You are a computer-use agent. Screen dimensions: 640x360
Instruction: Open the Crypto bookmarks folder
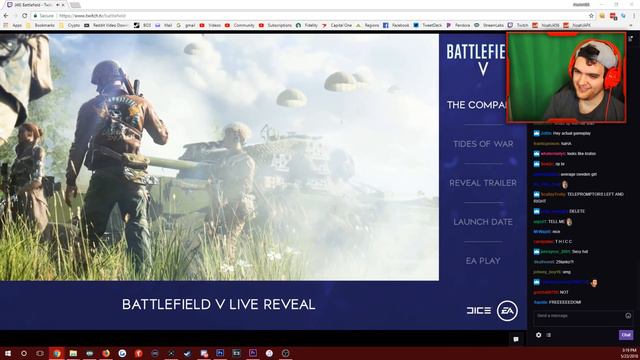point(69,25)
